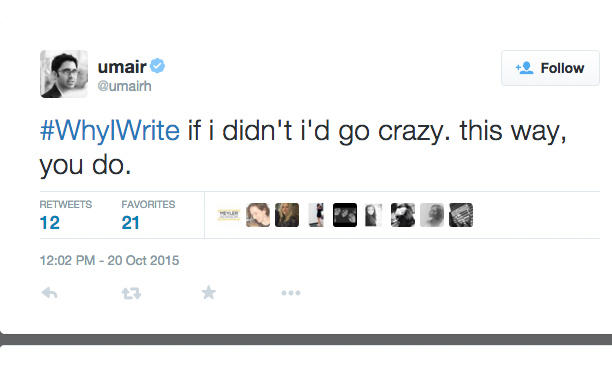Open the second avatar of a woman's face
Image resolution: width=612 pixels, height=380 pixels.
[258, 215]
